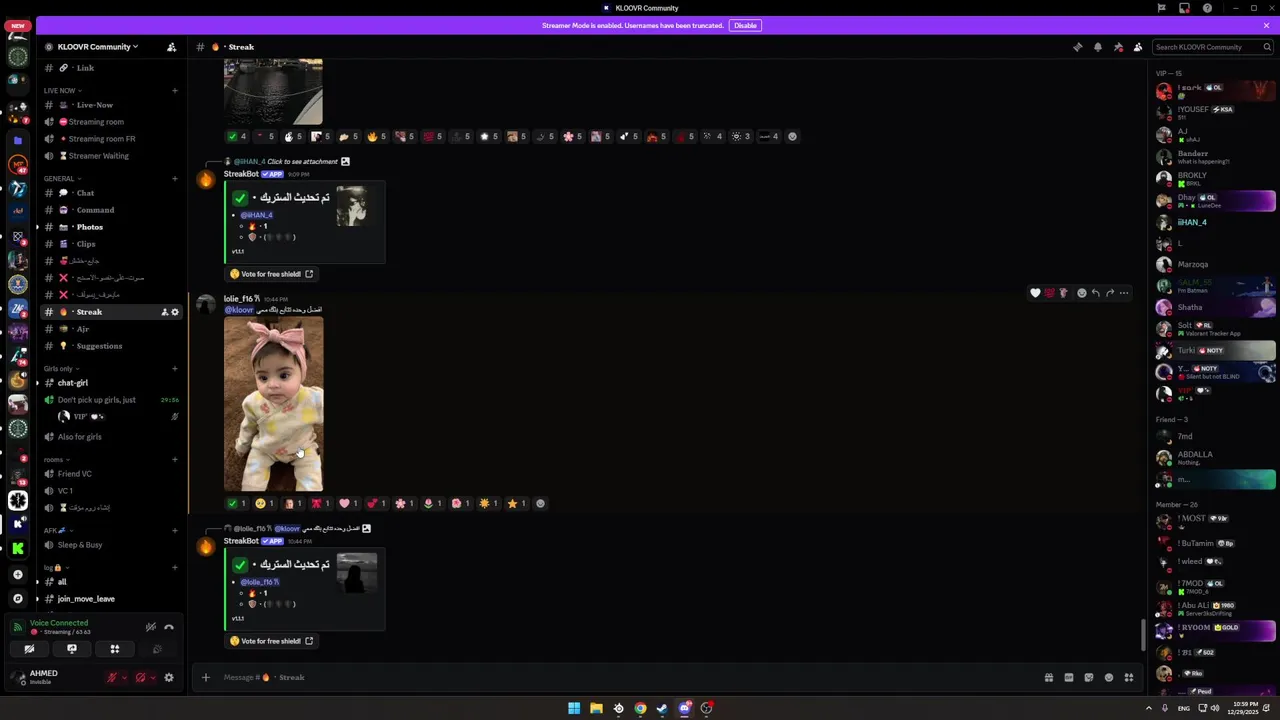Open User Settings gear
Screen dimensions: 1280x720
click(169, 677)
